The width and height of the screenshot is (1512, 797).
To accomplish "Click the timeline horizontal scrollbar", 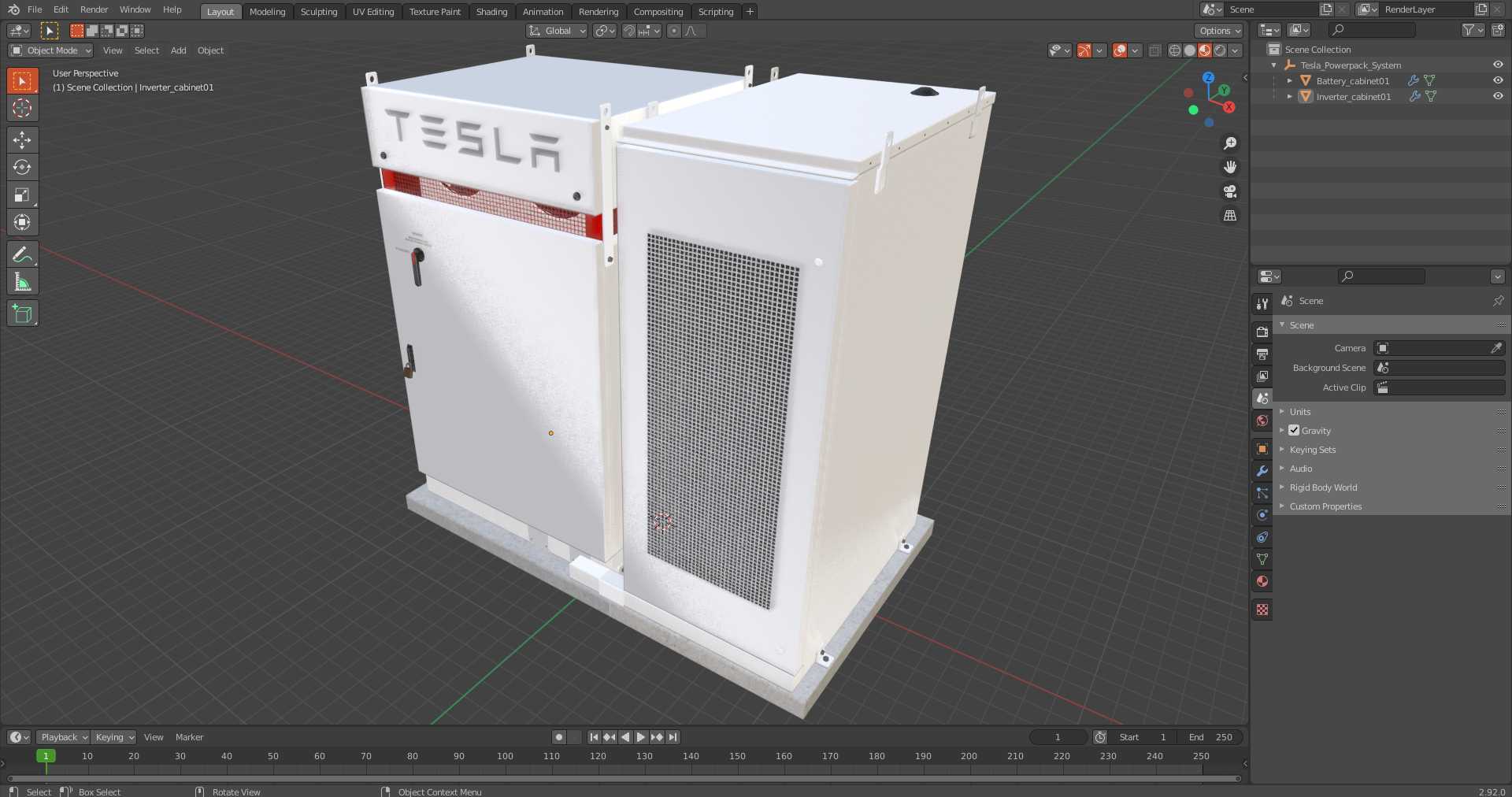I will (624, 779).
